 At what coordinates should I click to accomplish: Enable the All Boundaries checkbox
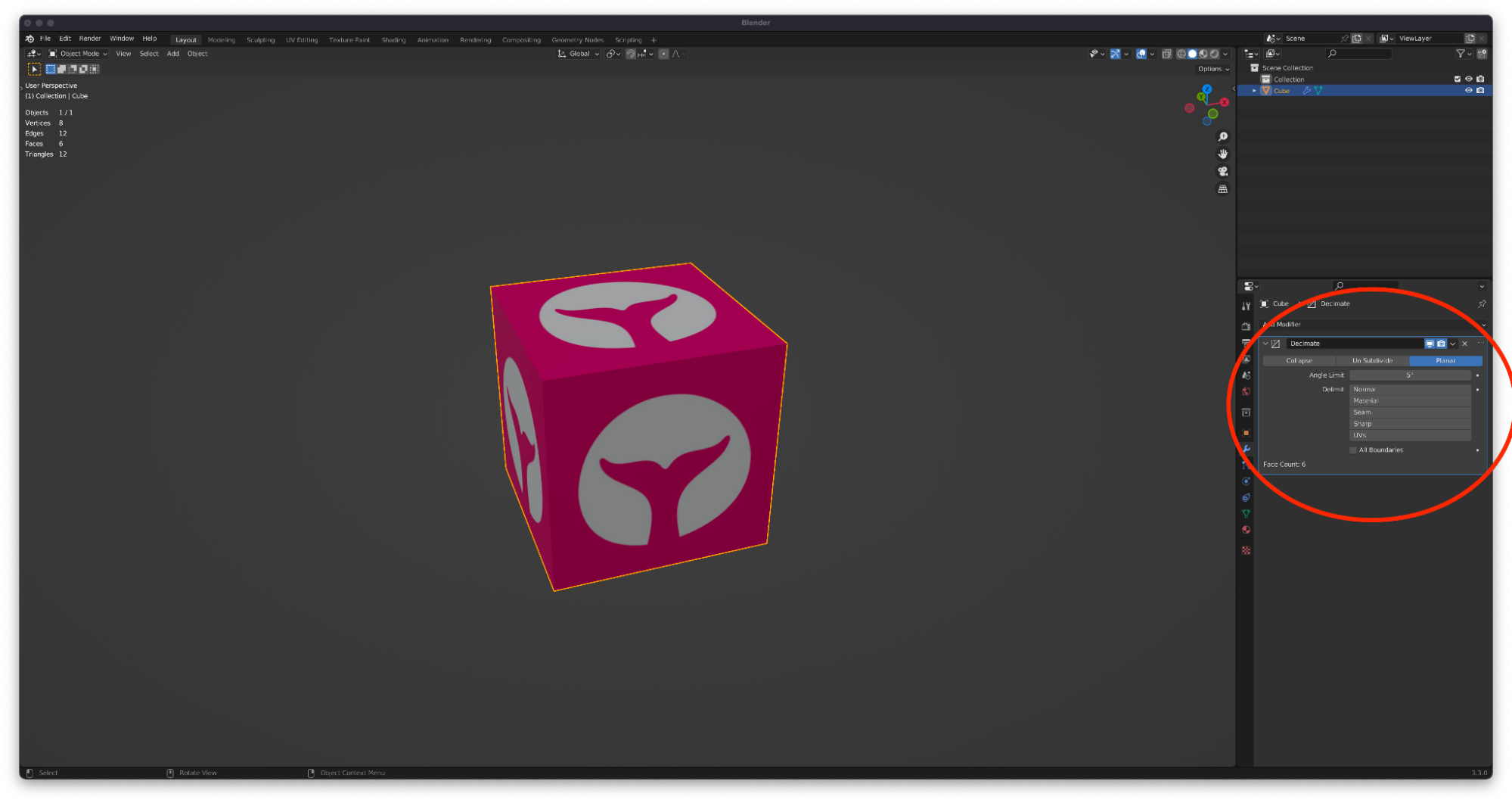[1353, 450]
